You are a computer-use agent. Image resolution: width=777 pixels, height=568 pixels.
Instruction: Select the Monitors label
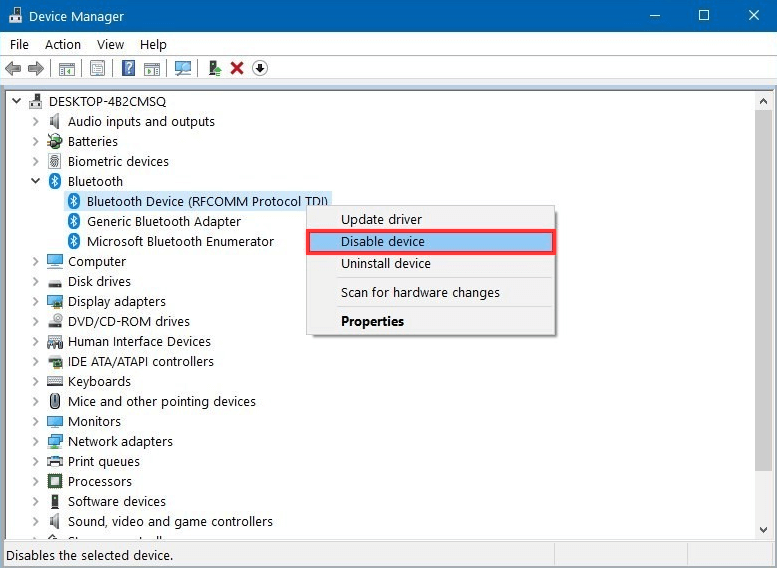pyautogui.click(x=94, y=421)
